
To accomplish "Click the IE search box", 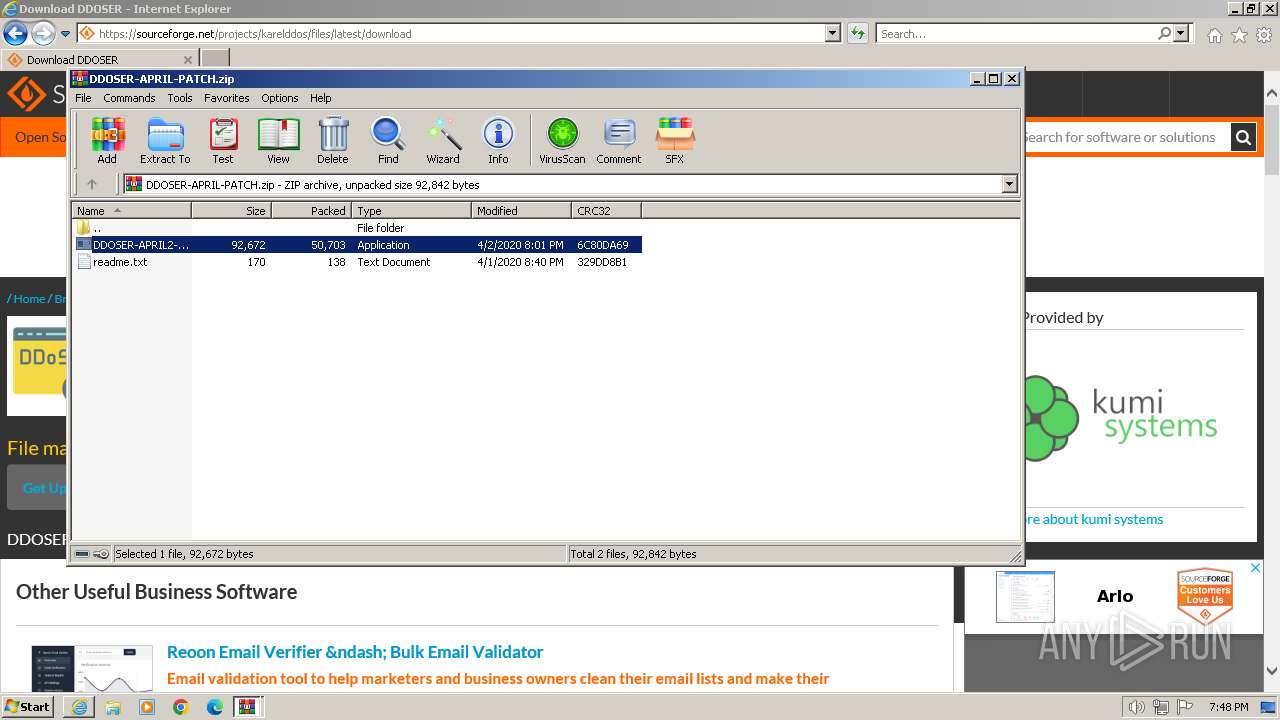I will 1016,33.
